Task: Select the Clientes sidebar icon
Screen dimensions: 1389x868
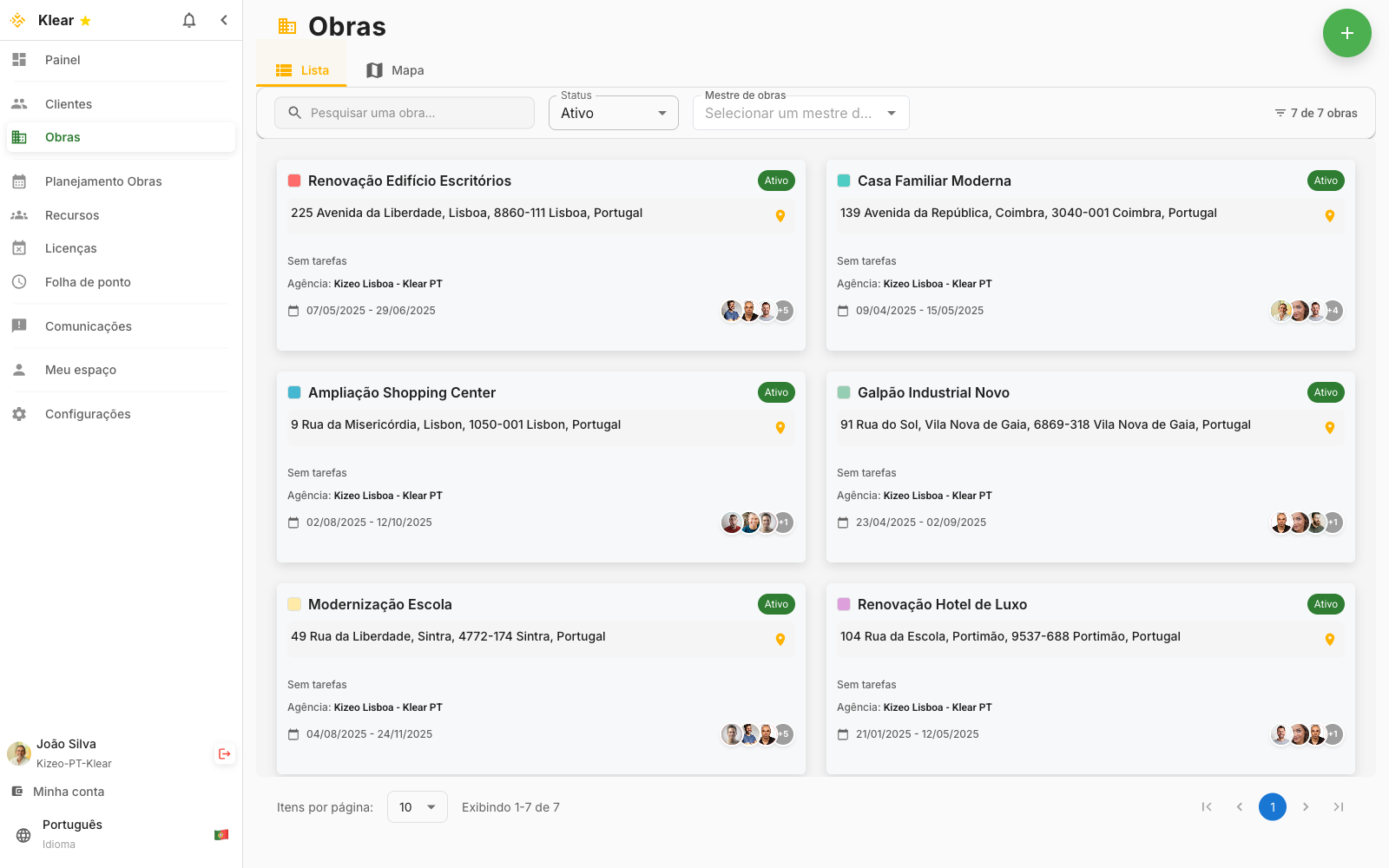Action: tap(18, 103)
